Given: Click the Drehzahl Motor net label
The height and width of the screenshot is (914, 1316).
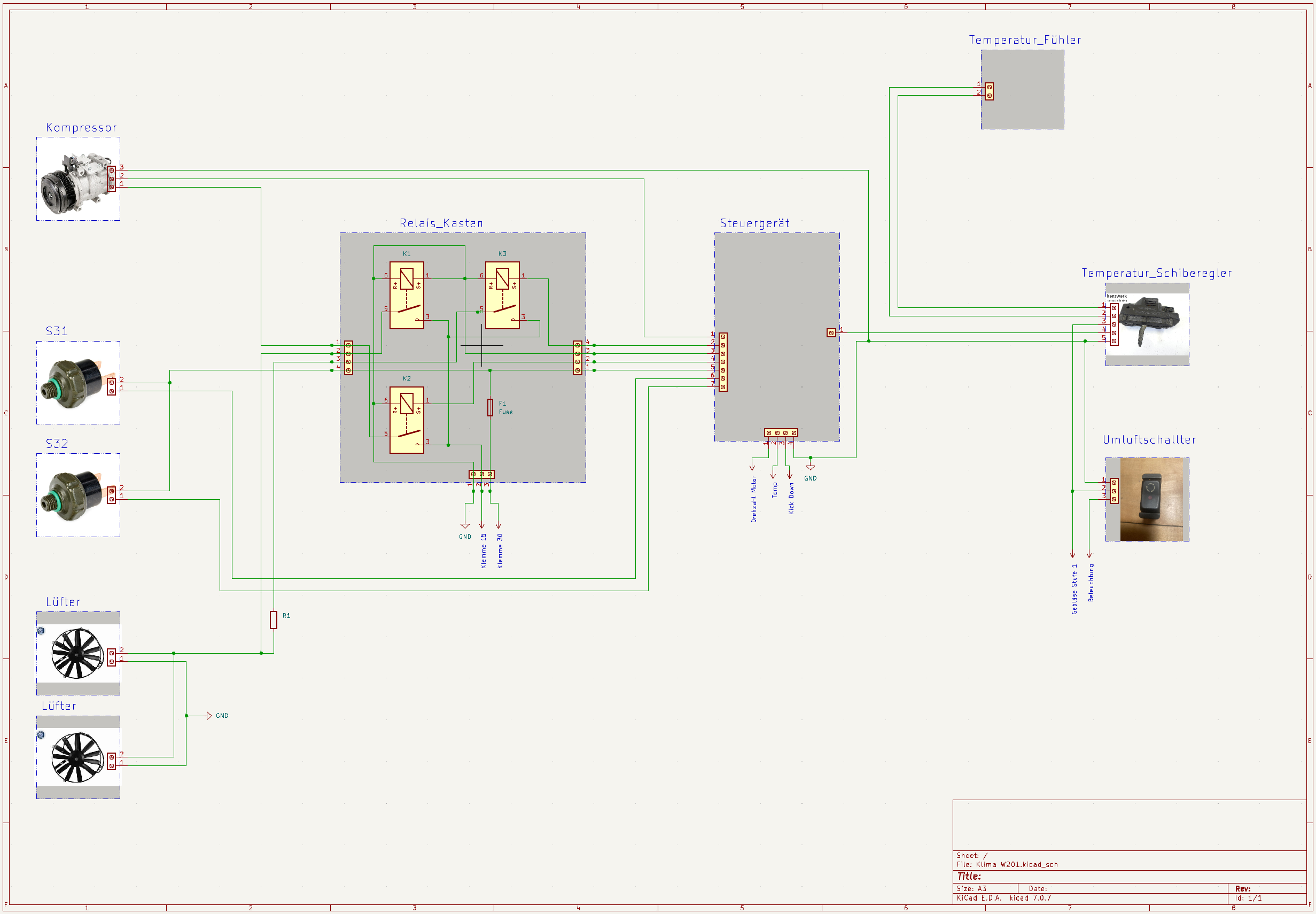Looking at the screenshot, I should pos(754,499).
